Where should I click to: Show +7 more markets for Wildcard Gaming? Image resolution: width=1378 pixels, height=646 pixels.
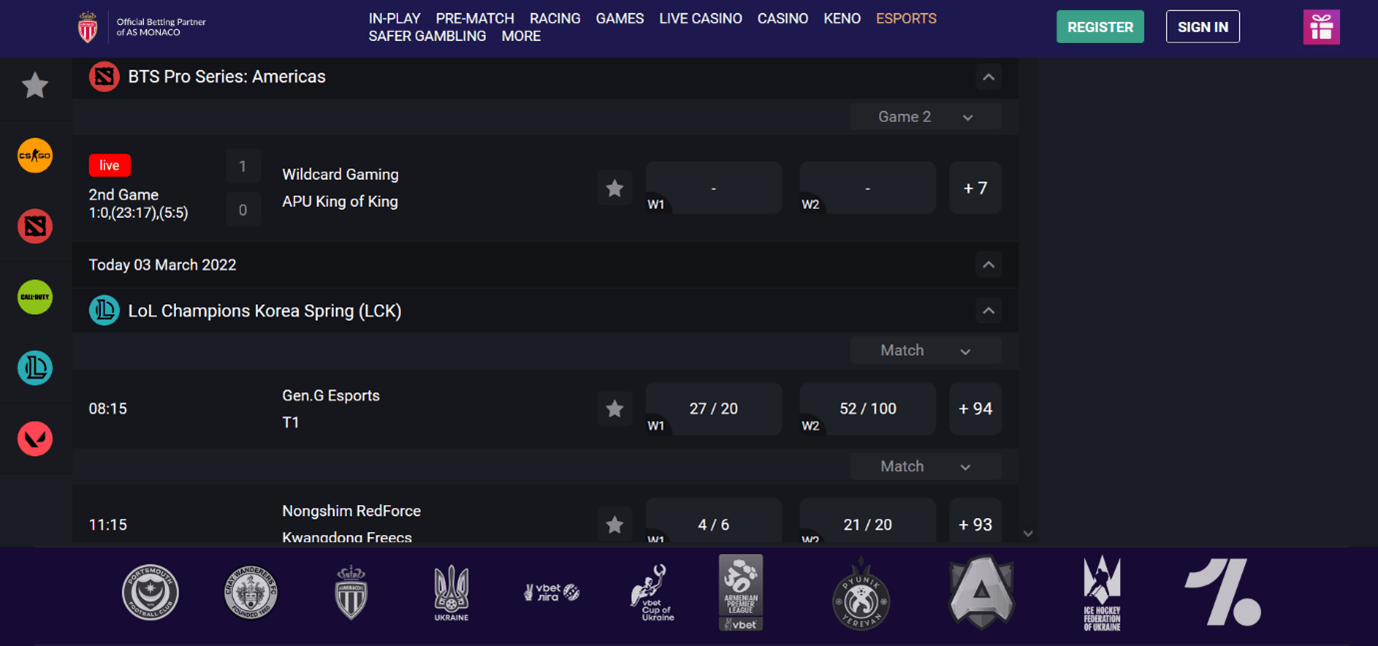point(975,188)
